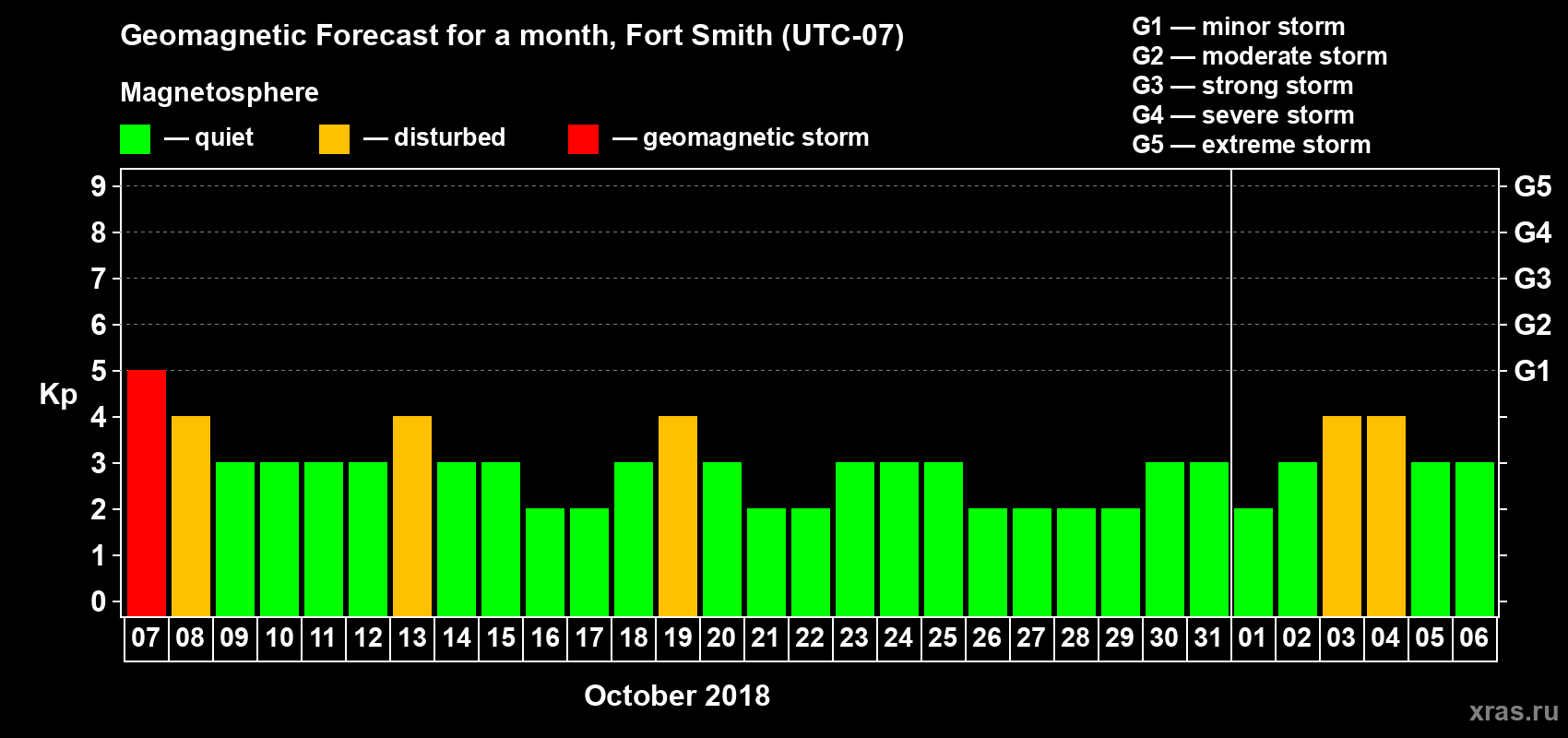Click date label 18 on the axis
Screen dimensions: 1568x738
[633, 637]
